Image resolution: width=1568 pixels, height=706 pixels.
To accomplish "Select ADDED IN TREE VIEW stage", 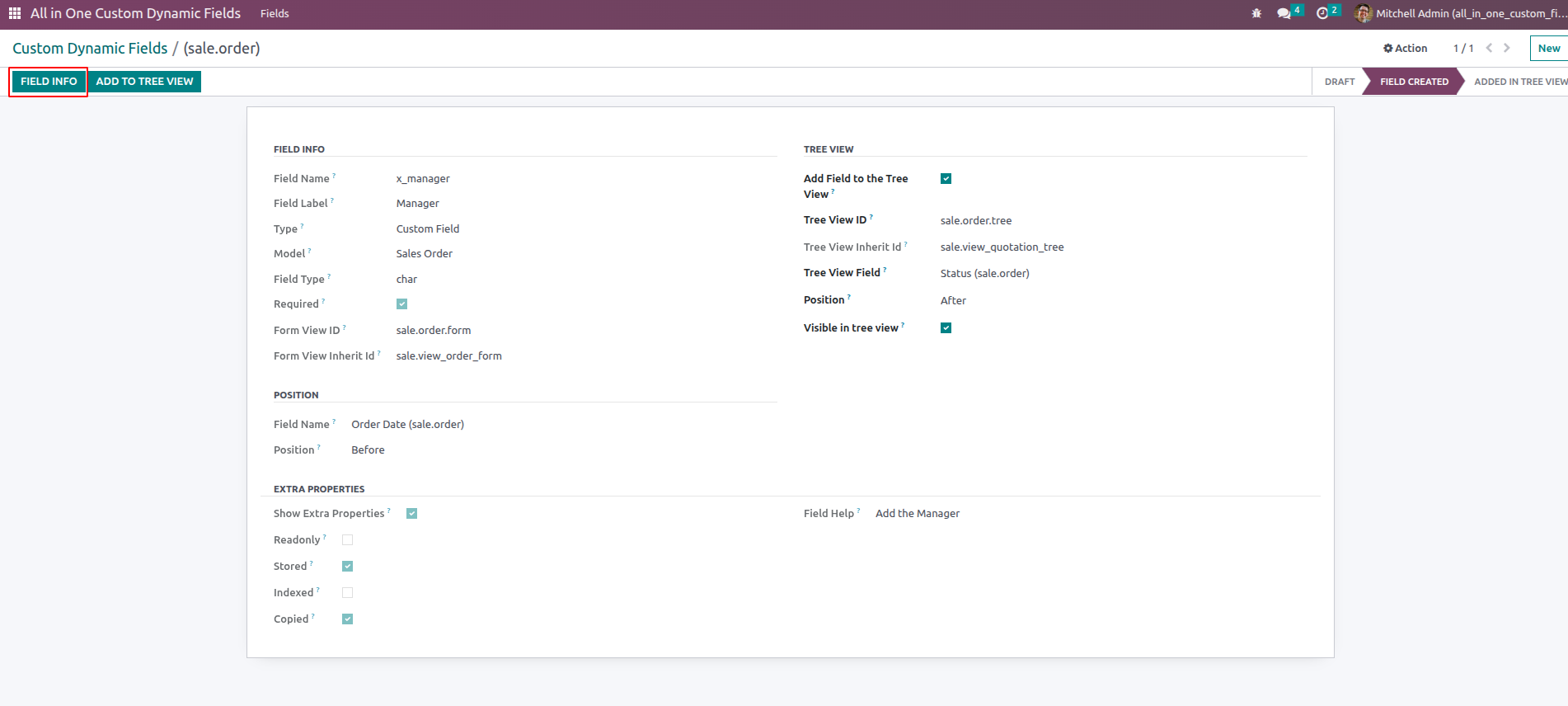I will coord(1520,82).
